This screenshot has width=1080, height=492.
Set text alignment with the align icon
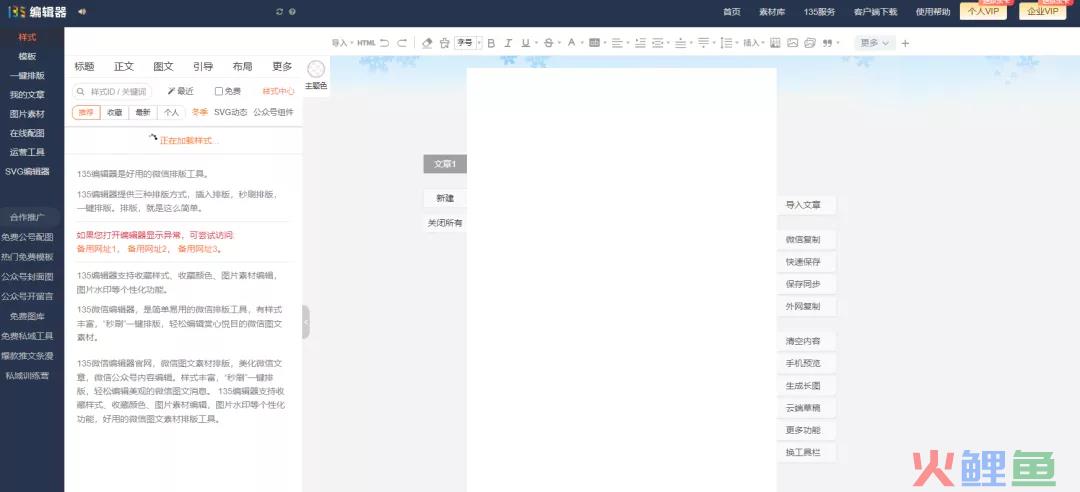coord(617,43)
